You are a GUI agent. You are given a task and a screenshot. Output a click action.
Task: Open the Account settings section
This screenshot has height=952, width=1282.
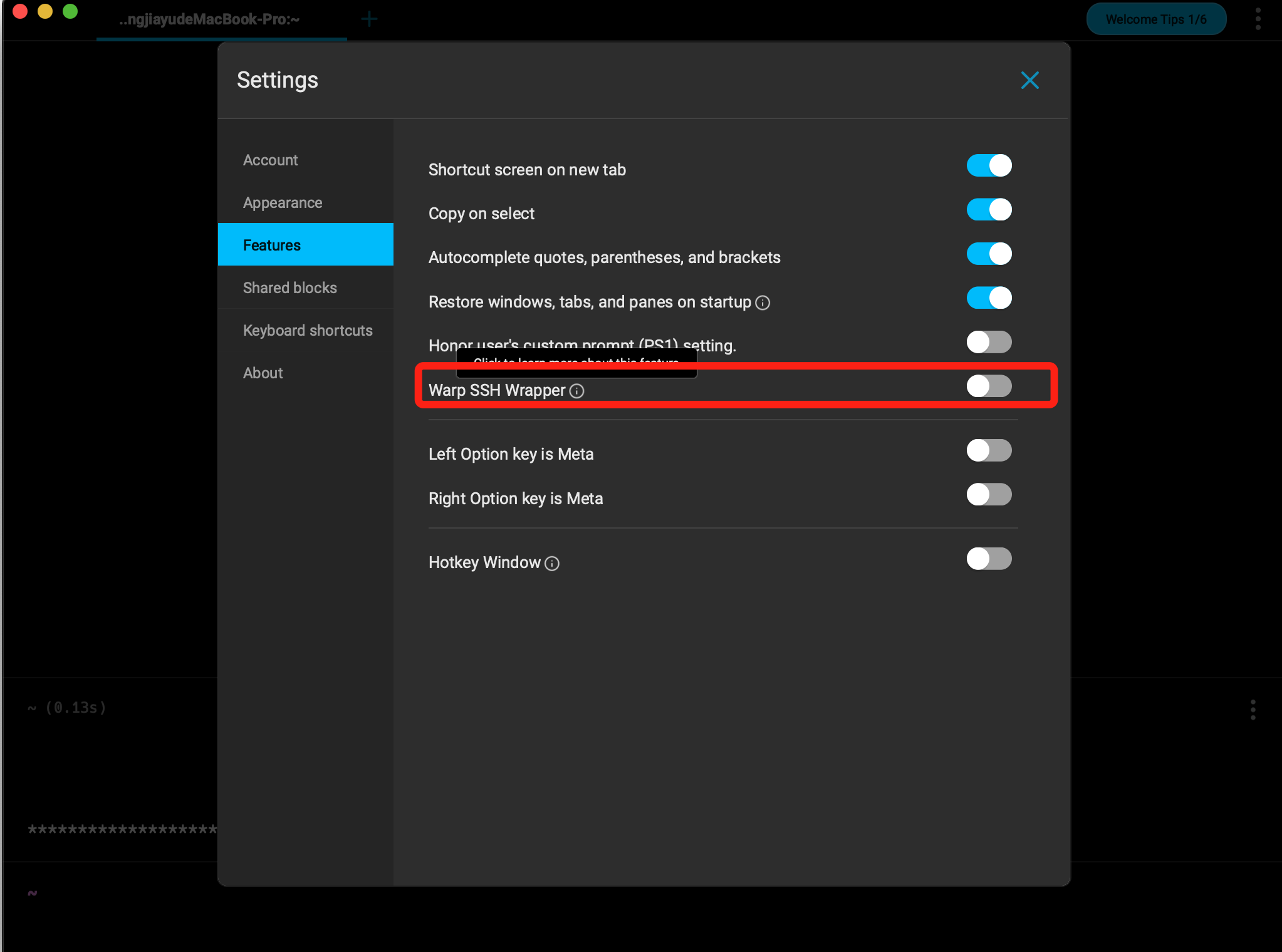coord(271,160)
